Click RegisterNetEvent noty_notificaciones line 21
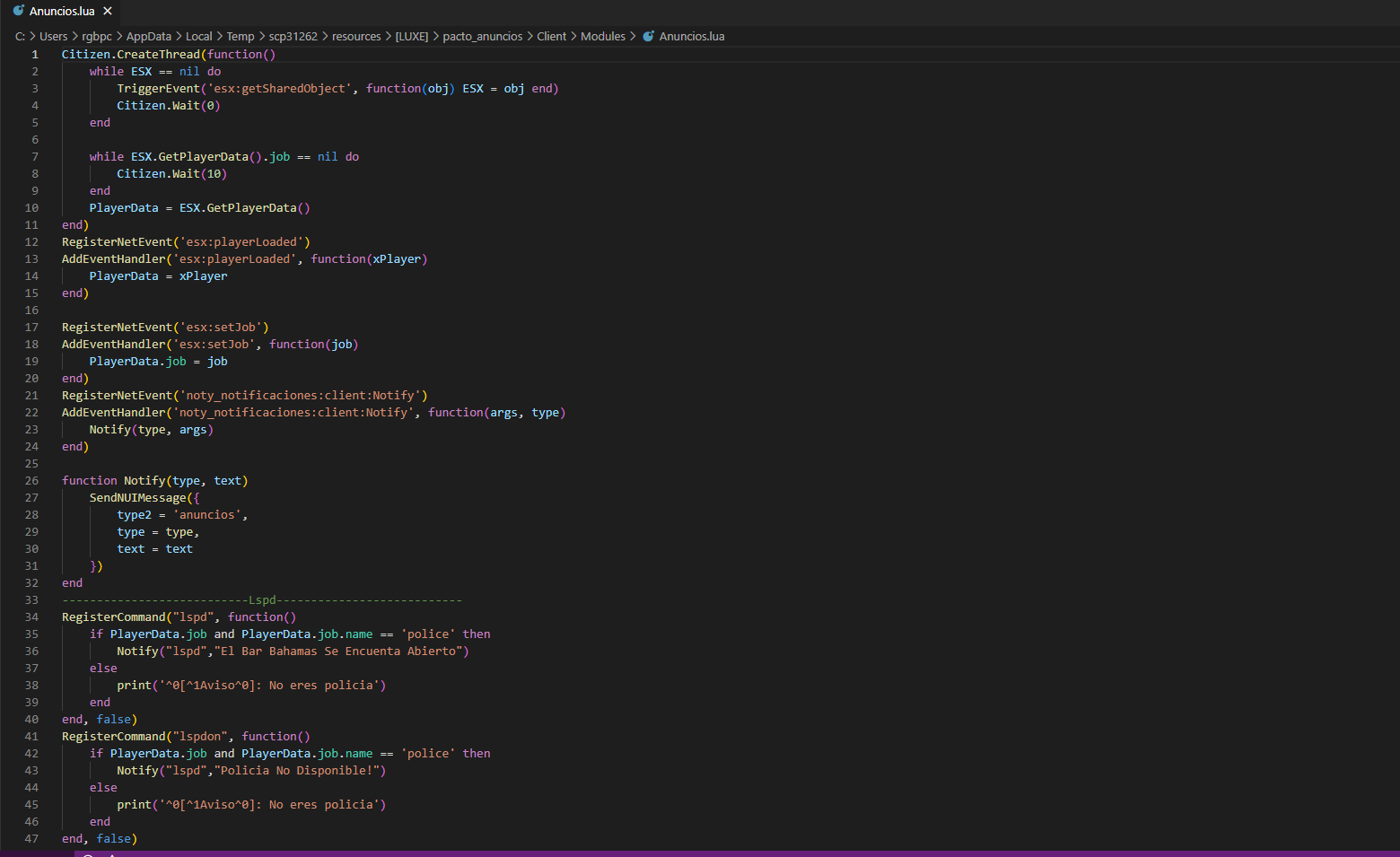The image size is (1400, 857). [245, 395]
